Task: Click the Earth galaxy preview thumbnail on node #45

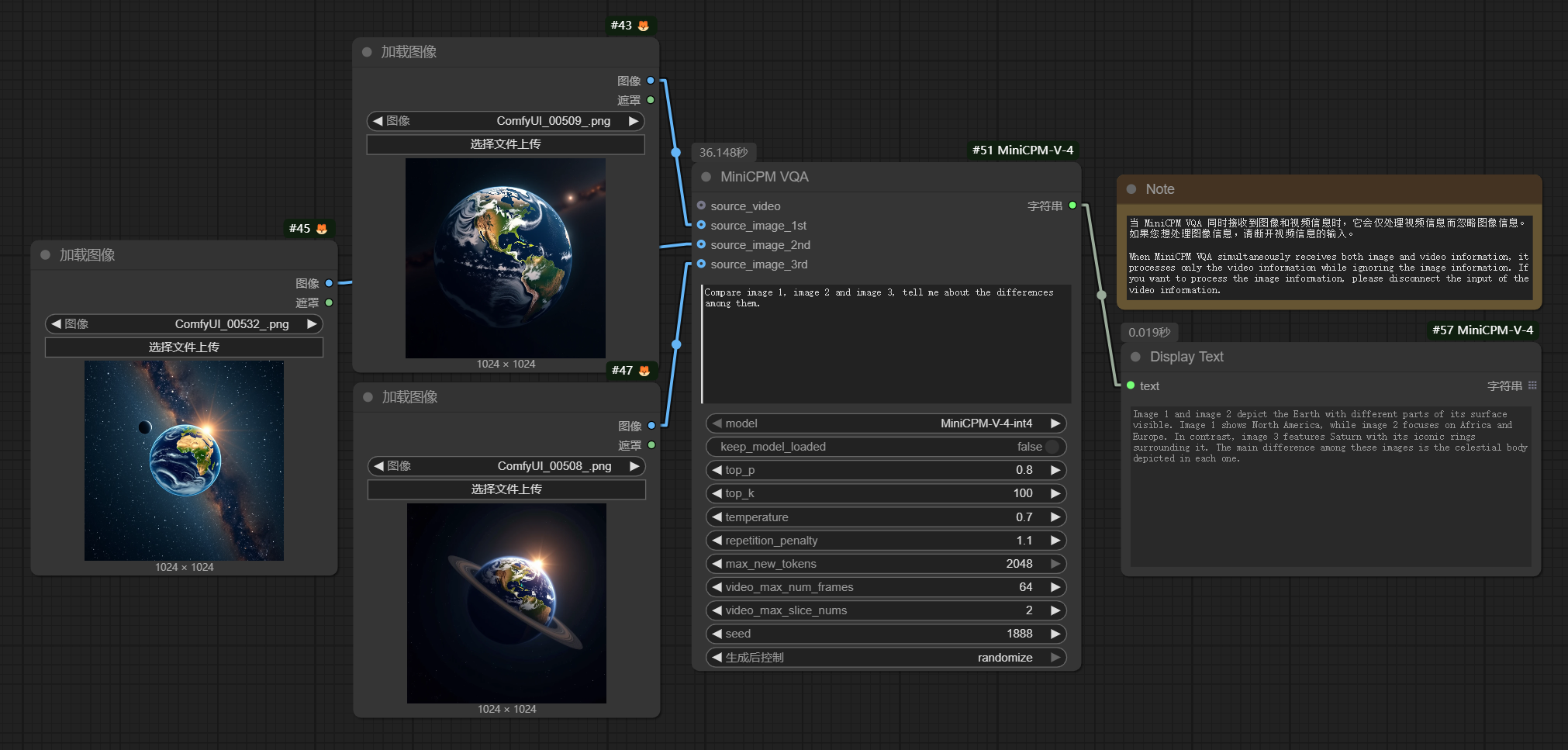Action: (x=184, y=461)
